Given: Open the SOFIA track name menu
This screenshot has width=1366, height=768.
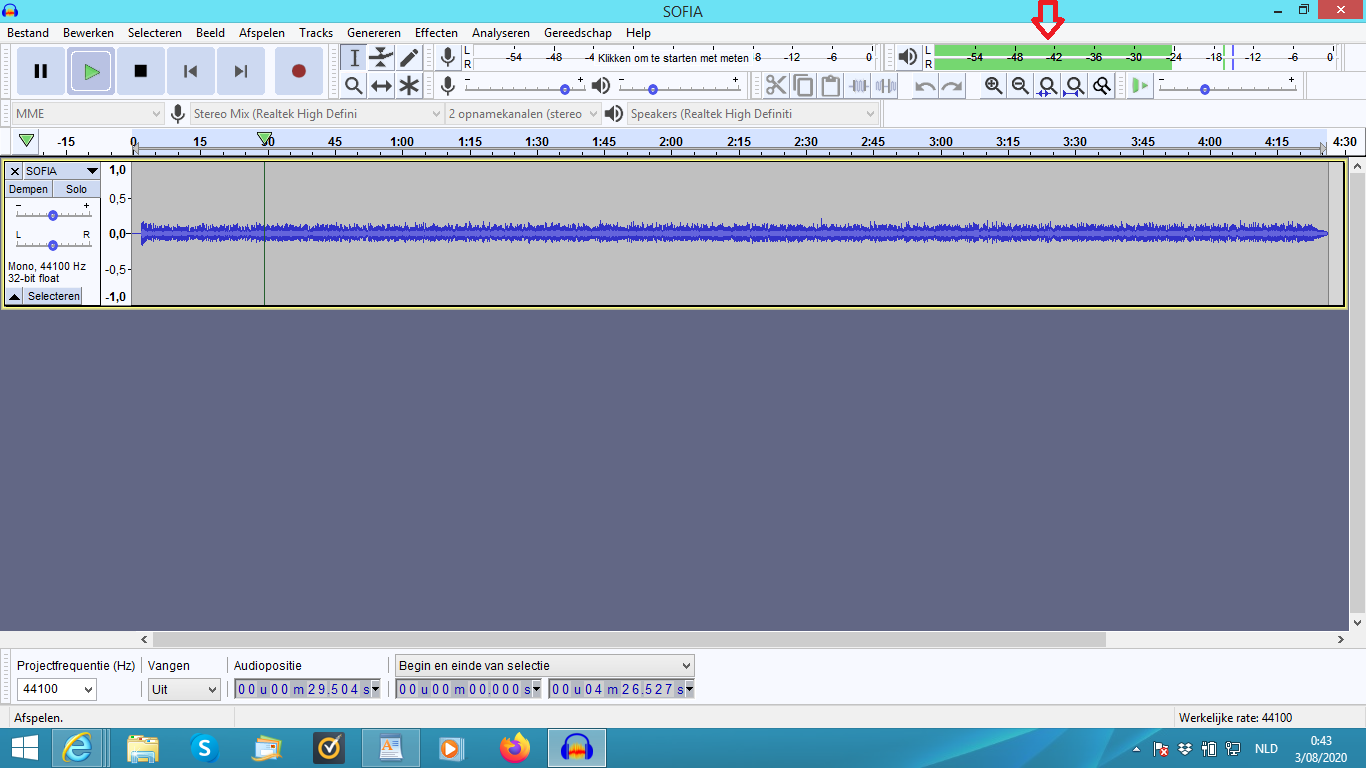Looking at the screenshot, I should click(x=62, y=171).
